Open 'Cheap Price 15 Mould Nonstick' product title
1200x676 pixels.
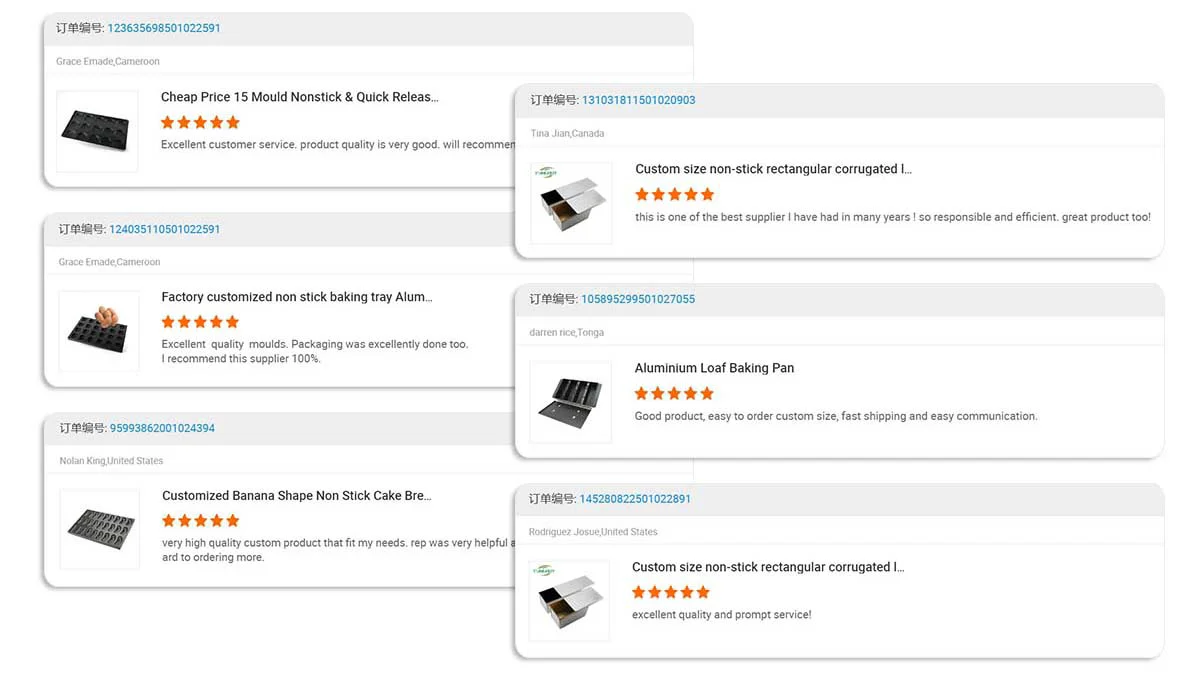coord(300,97)
